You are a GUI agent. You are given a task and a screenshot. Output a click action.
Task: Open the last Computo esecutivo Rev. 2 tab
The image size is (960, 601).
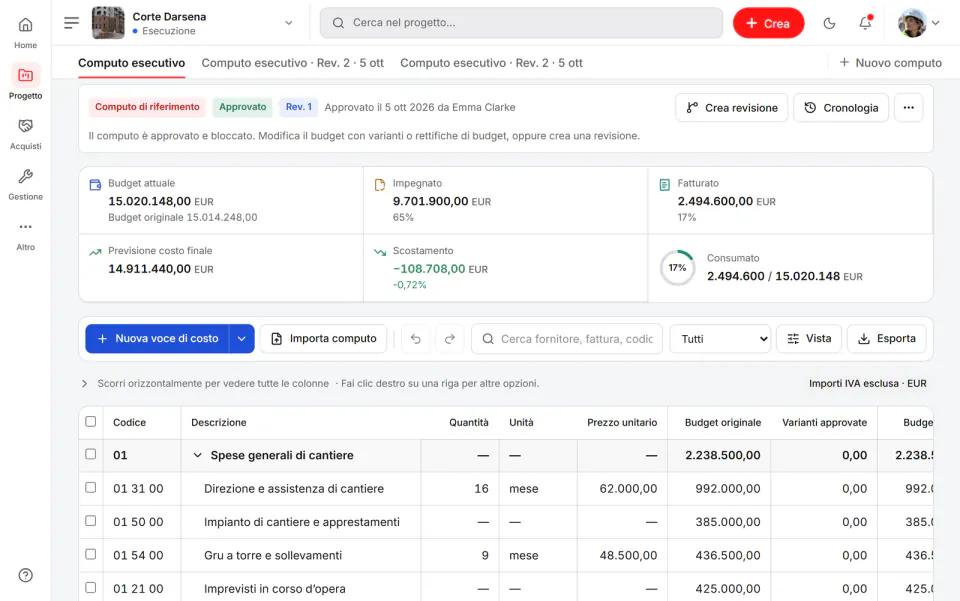491,63
